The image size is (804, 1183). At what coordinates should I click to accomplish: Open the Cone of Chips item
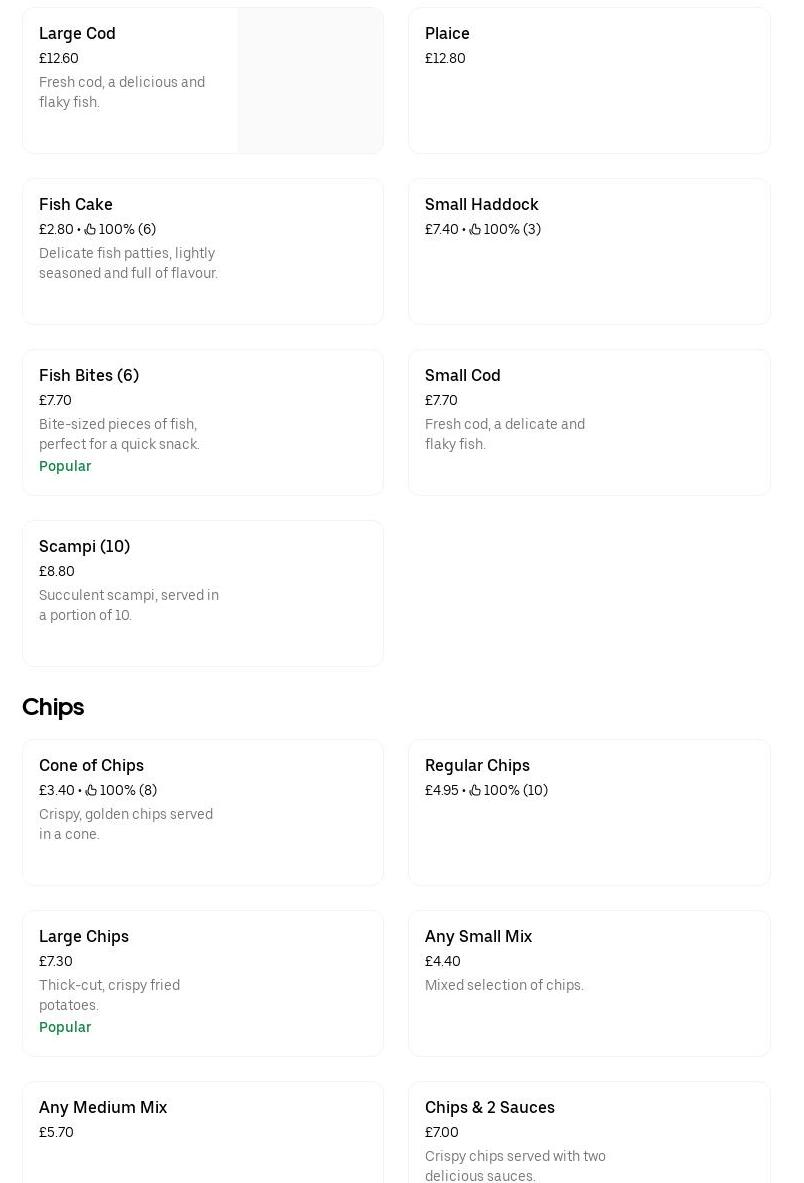pos(203,812)
